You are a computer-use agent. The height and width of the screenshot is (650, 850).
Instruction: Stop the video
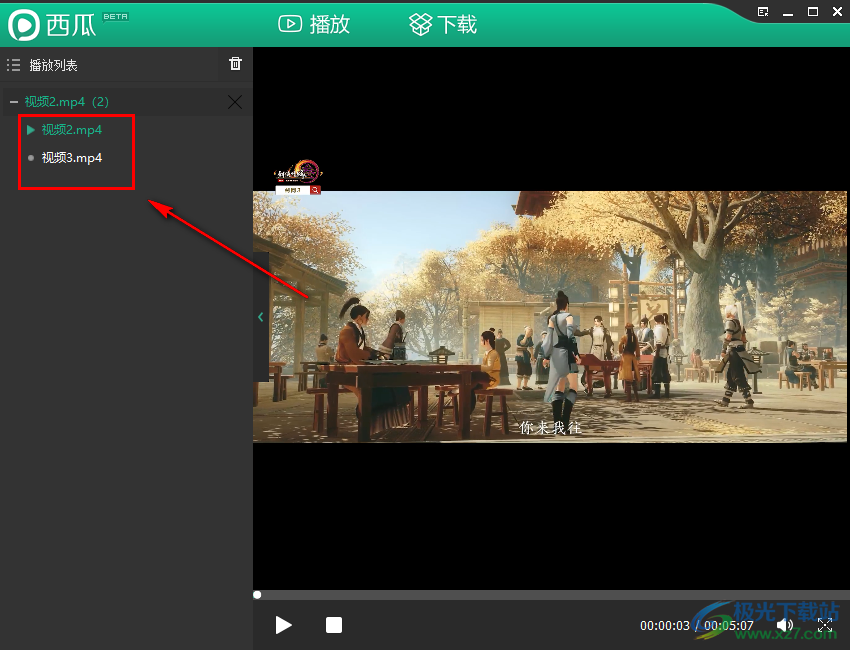point(334,625)
